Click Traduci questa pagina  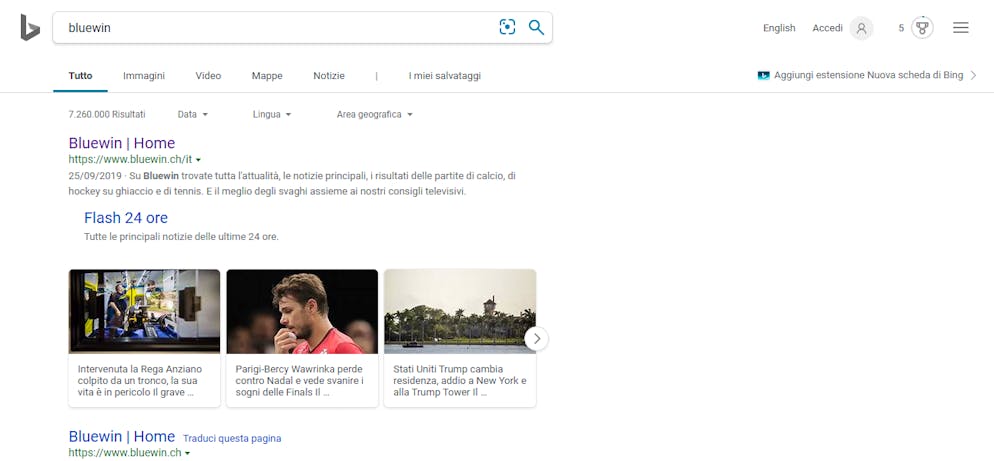pyautogui.click(x=232, y=438)
